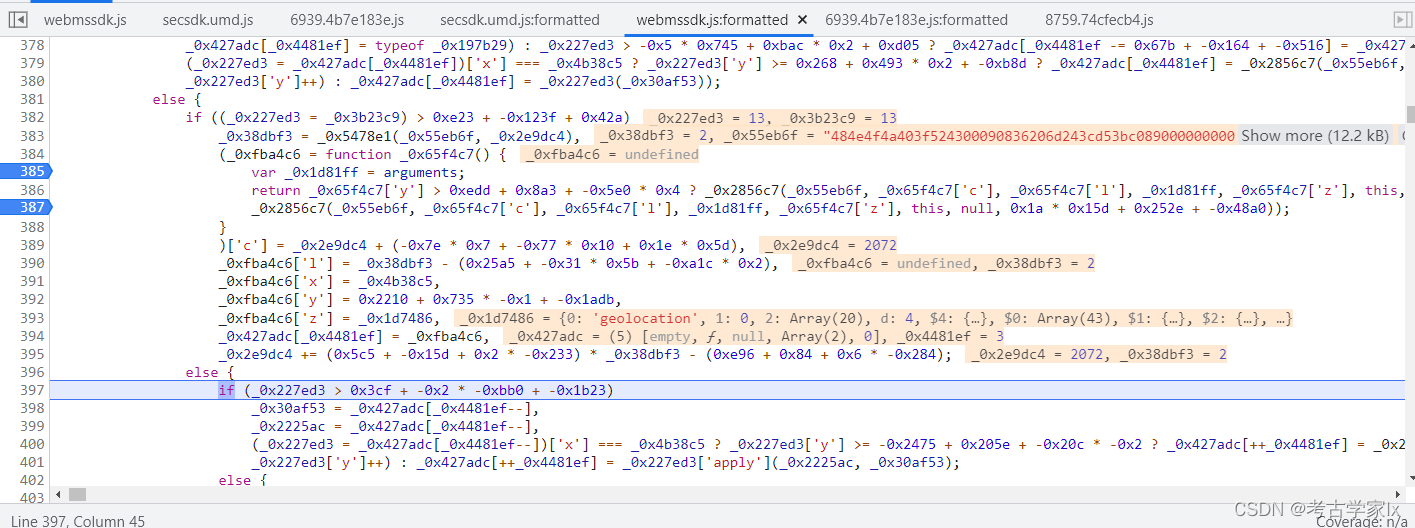Toggle the debugger sidebar icon at right

[x=1401, y=19]
